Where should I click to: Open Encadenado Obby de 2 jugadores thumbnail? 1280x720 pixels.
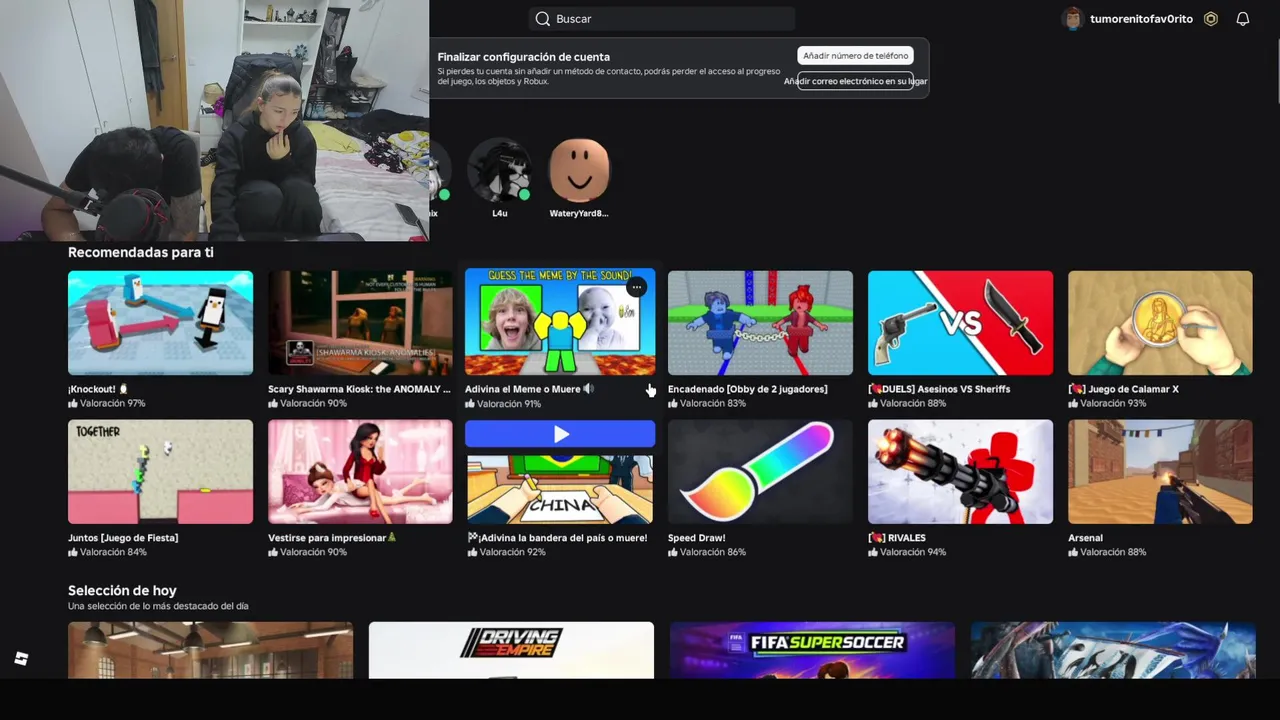point(760,323)
